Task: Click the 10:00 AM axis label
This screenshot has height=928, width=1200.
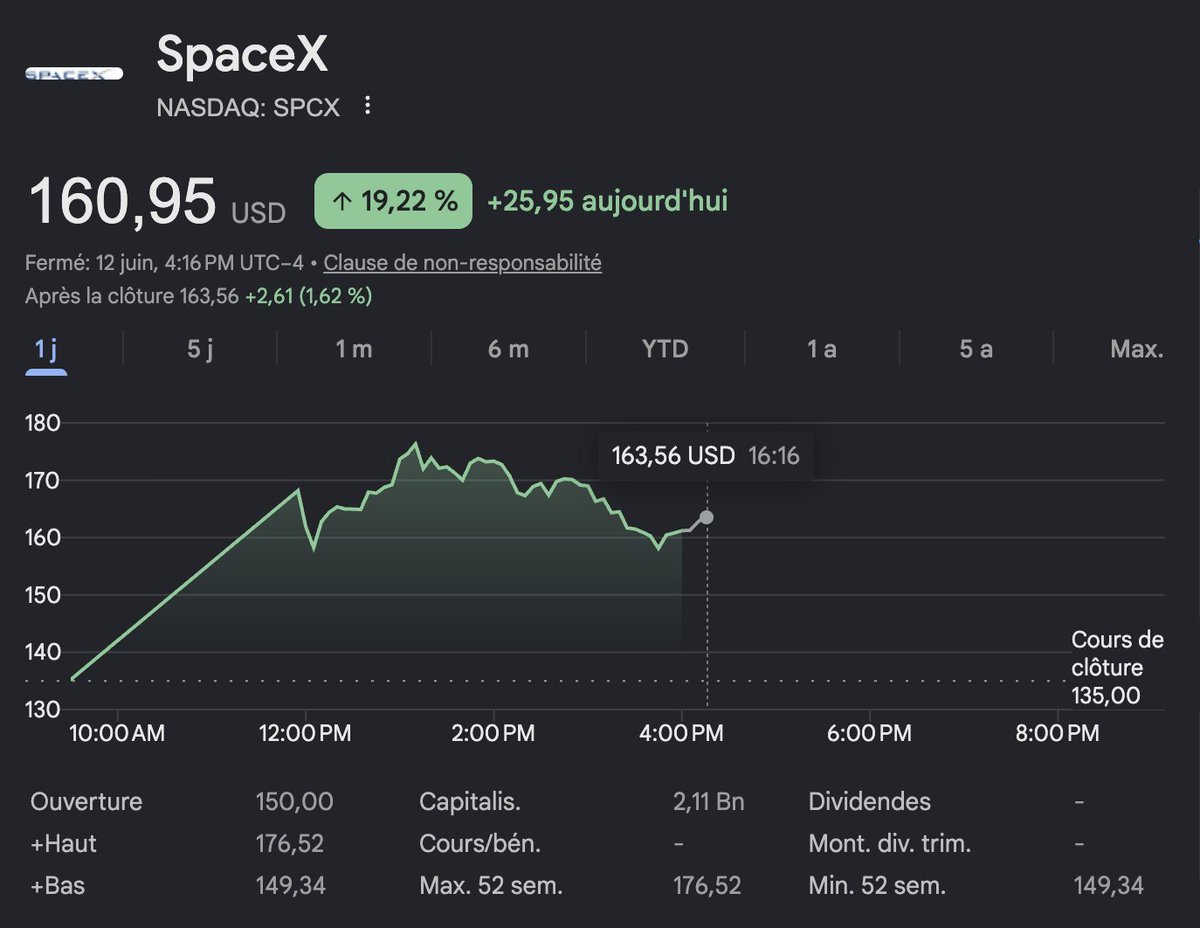Action: point(117,733)
